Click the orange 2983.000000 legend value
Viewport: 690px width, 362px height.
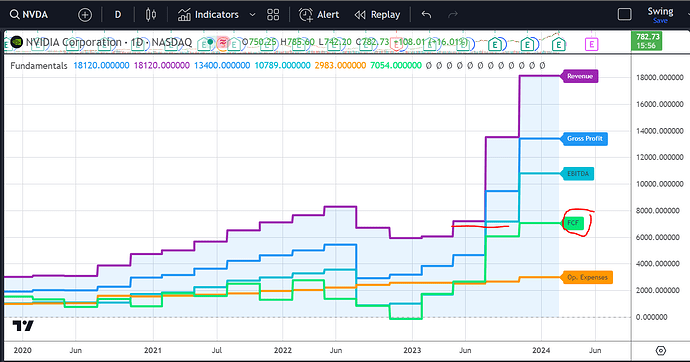(340, 66)
